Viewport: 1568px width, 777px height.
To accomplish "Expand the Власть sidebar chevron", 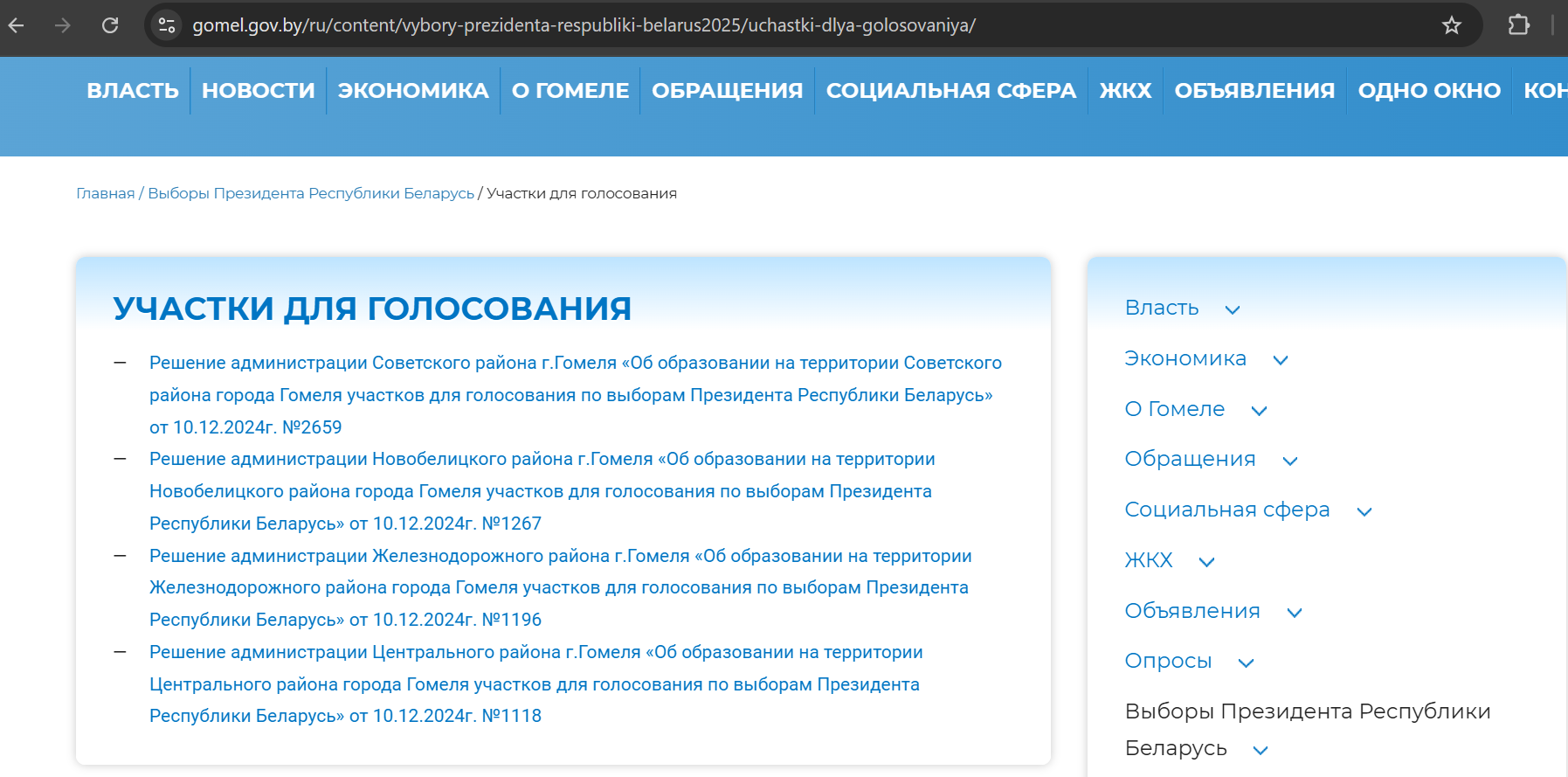I will pos(1232,309).
